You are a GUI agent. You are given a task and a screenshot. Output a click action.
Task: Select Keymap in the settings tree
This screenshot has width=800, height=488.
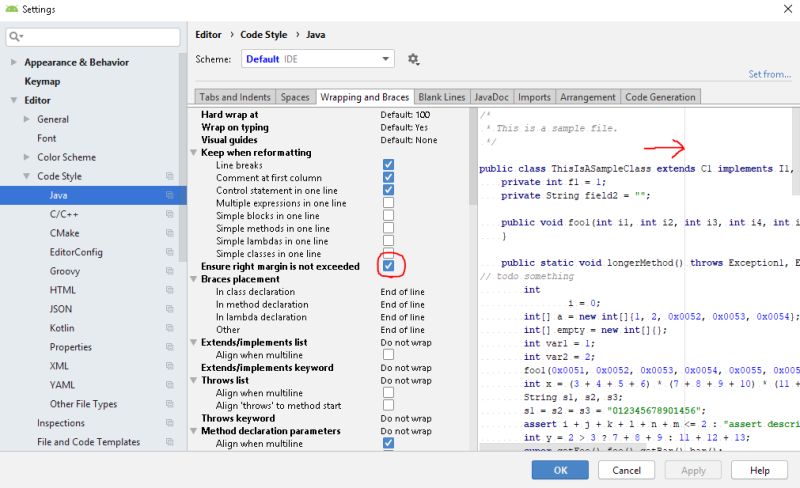[x=42, y=81]
